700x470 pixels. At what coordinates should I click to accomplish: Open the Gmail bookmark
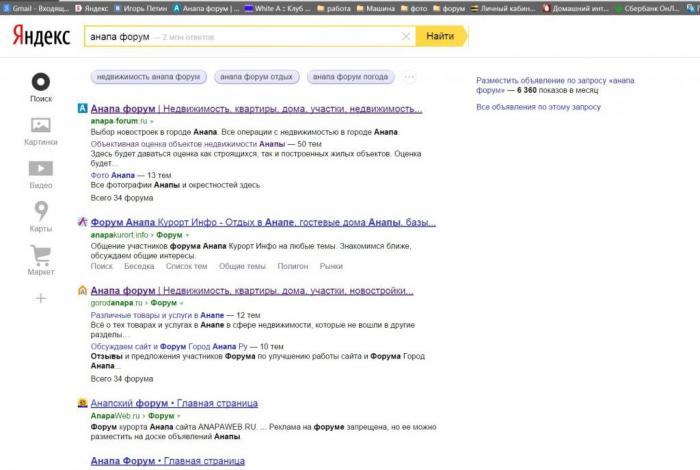pyautogui.click(x=35, y=8)
